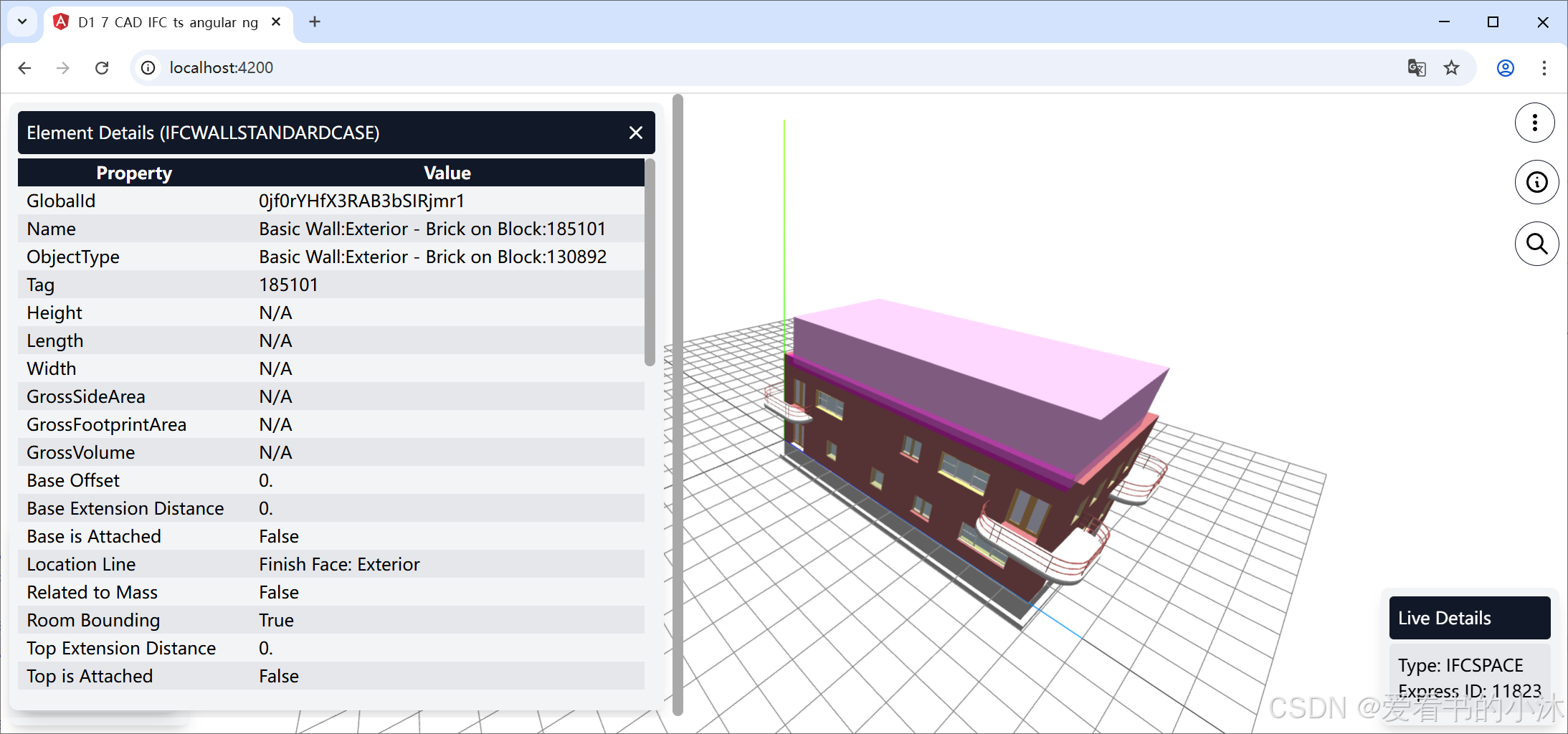
Task: View site information icon in address bar
Action: 148,67
